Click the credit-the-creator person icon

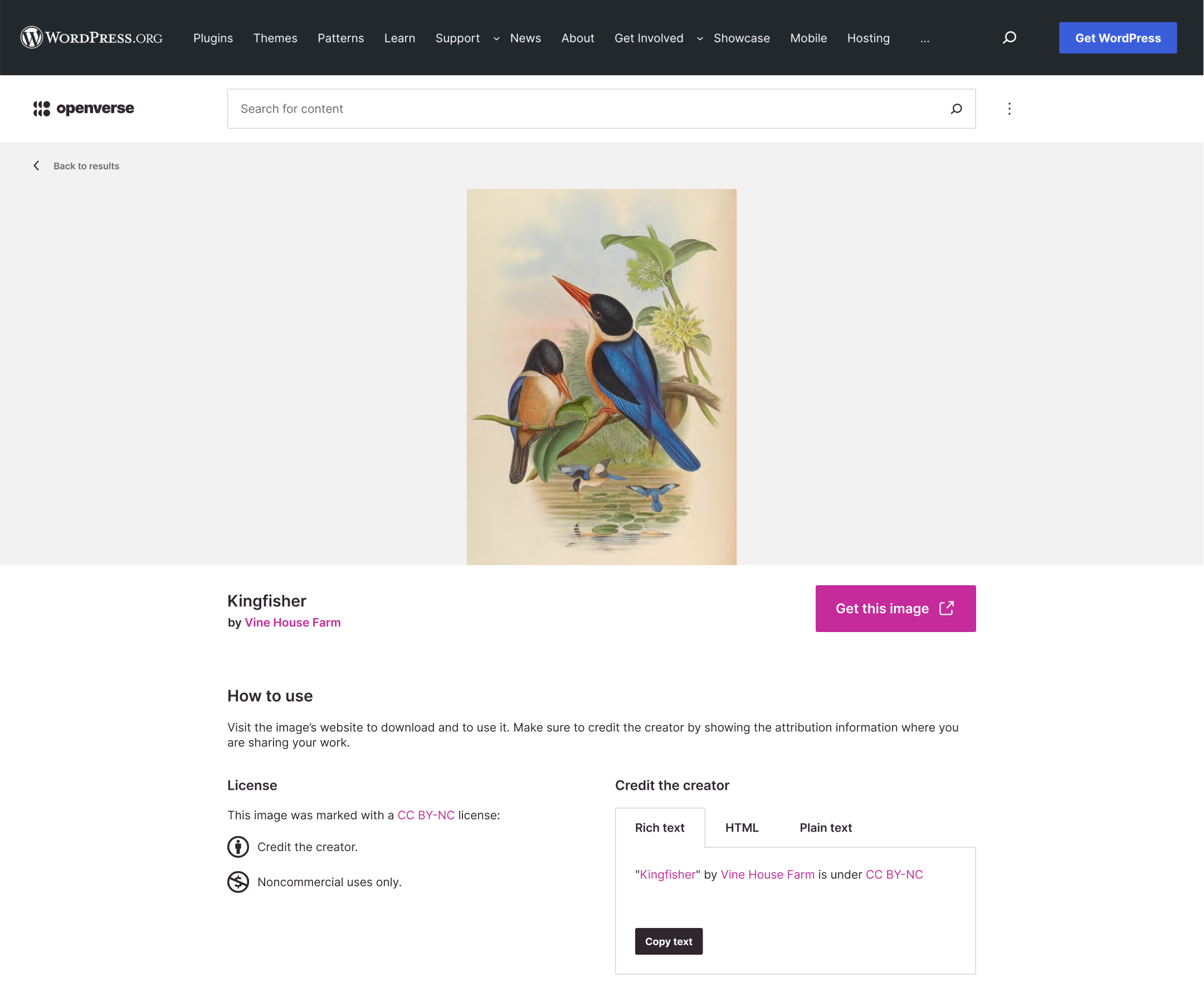pos(237,847)
